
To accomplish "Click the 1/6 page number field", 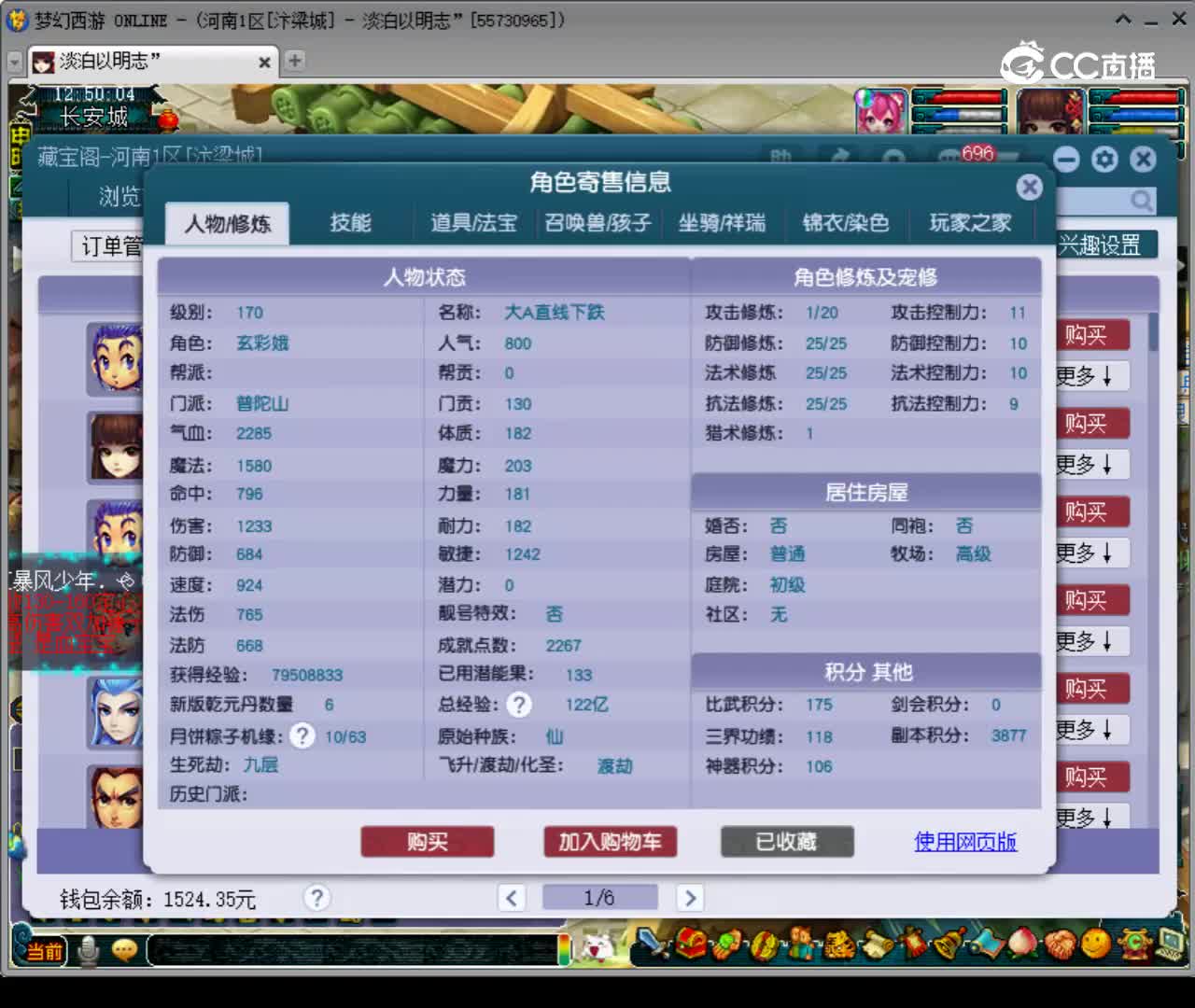I will coord(599,898).
